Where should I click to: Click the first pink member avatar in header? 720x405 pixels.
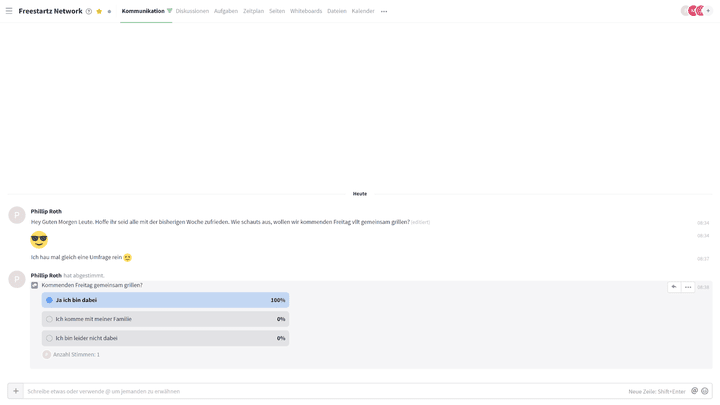(x=692, y=11)
